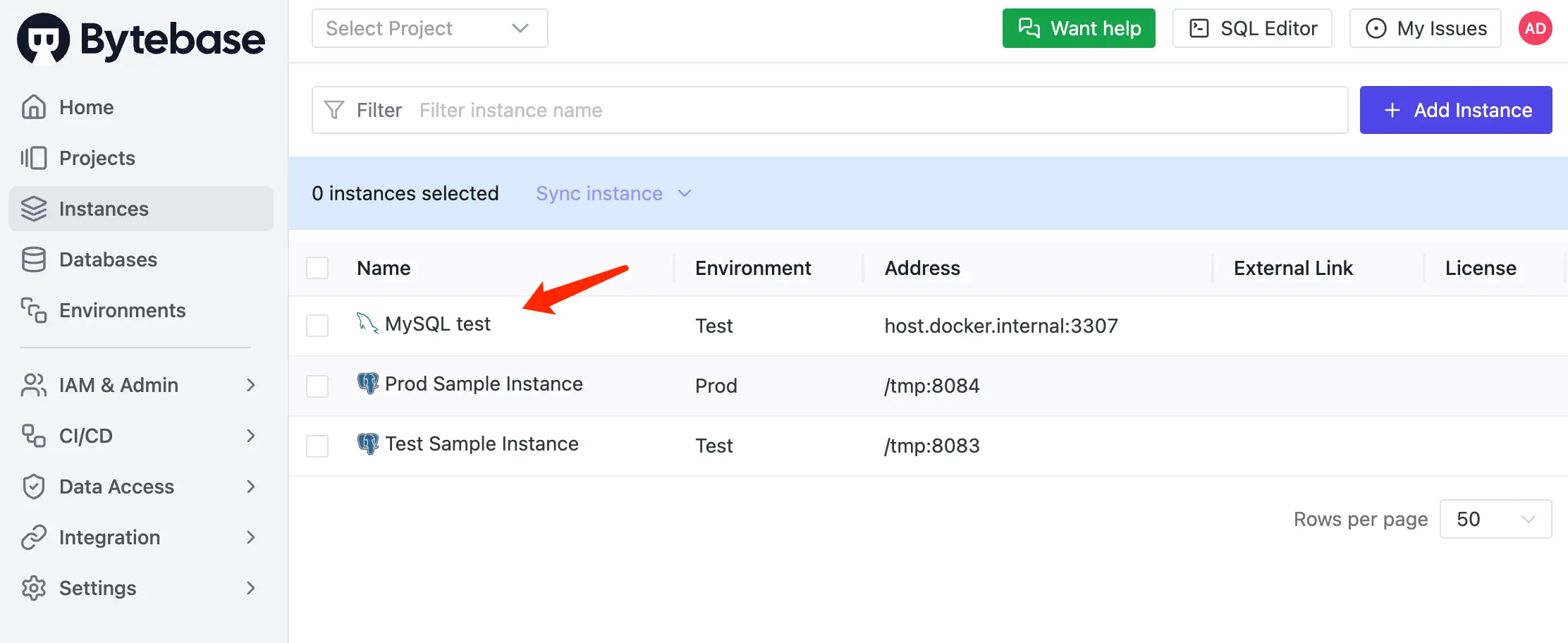The height and width of the screenshot is (643, 1568).
Task: Click the Address column header
Action: tap(922, 268)
